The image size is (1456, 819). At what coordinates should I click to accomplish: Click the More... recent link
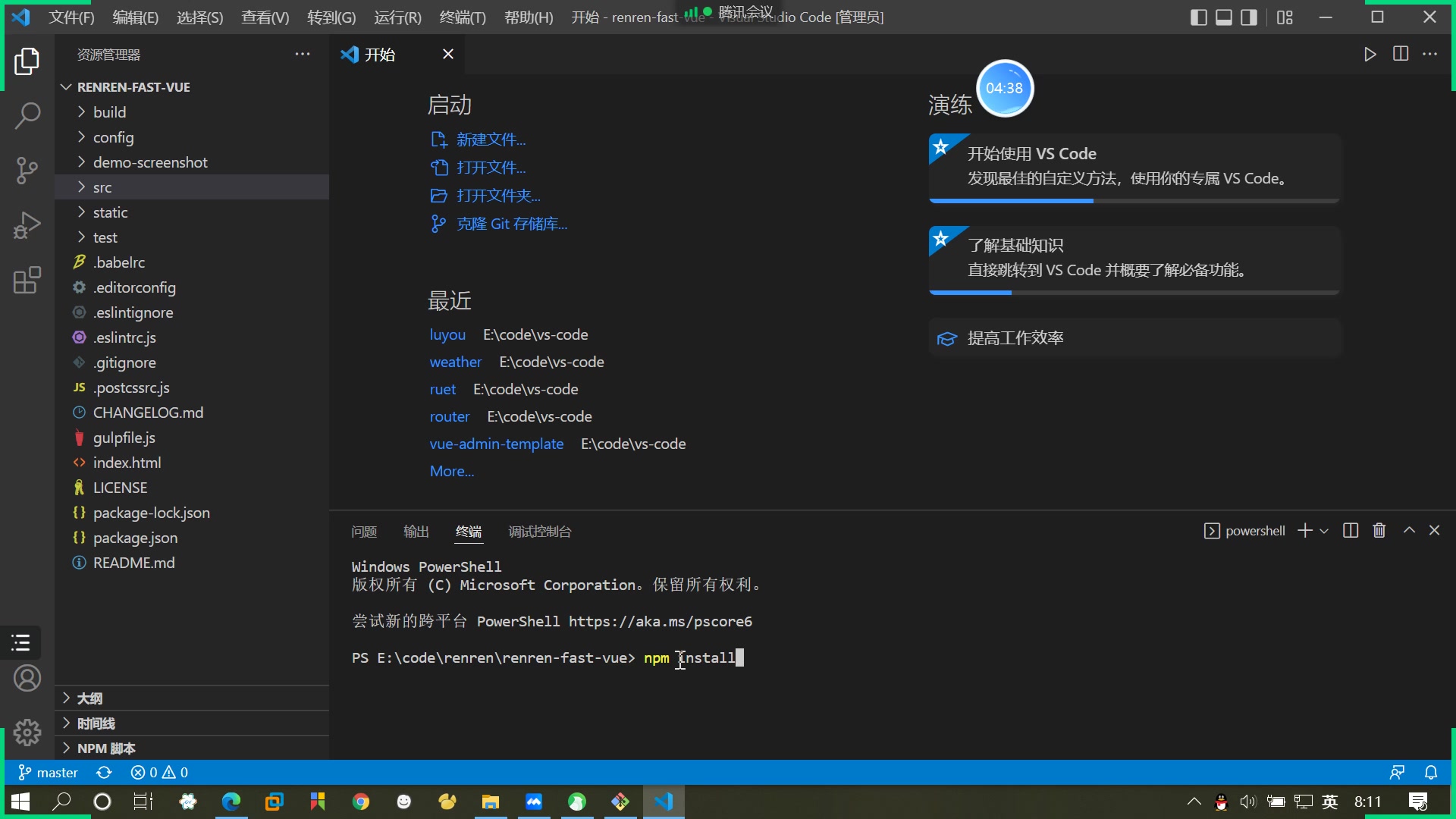tap(452, 471)
